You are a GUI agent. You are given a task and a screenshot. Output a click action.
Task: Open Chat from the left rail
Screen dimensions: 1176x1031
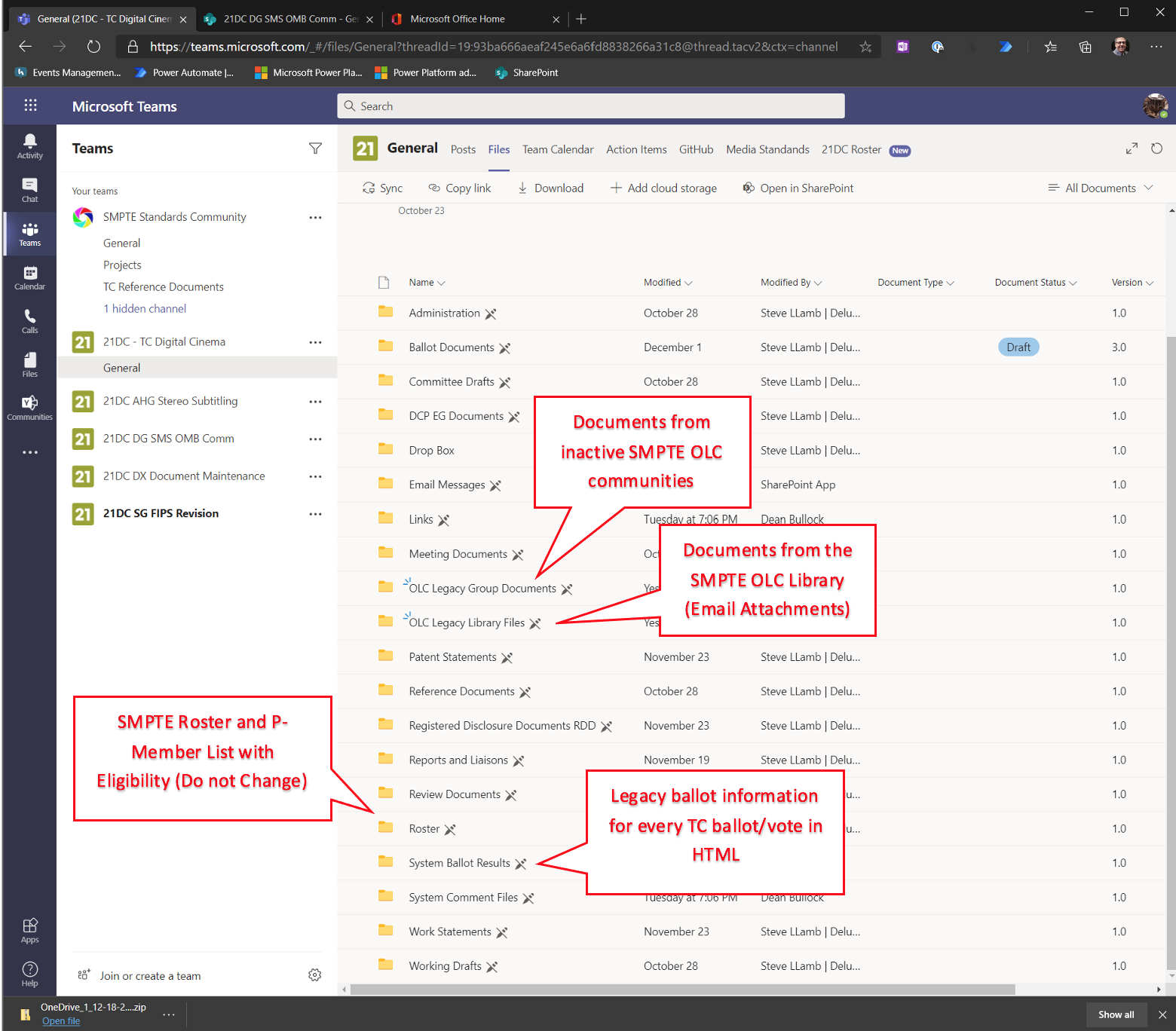(29, 190)
